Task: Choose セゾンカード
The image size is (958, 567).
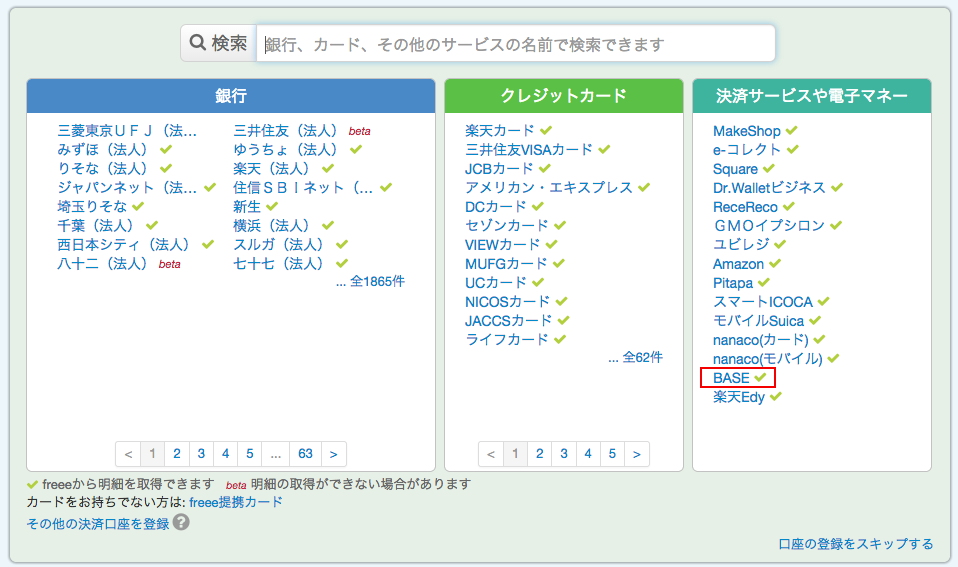Action: (507, 225)
